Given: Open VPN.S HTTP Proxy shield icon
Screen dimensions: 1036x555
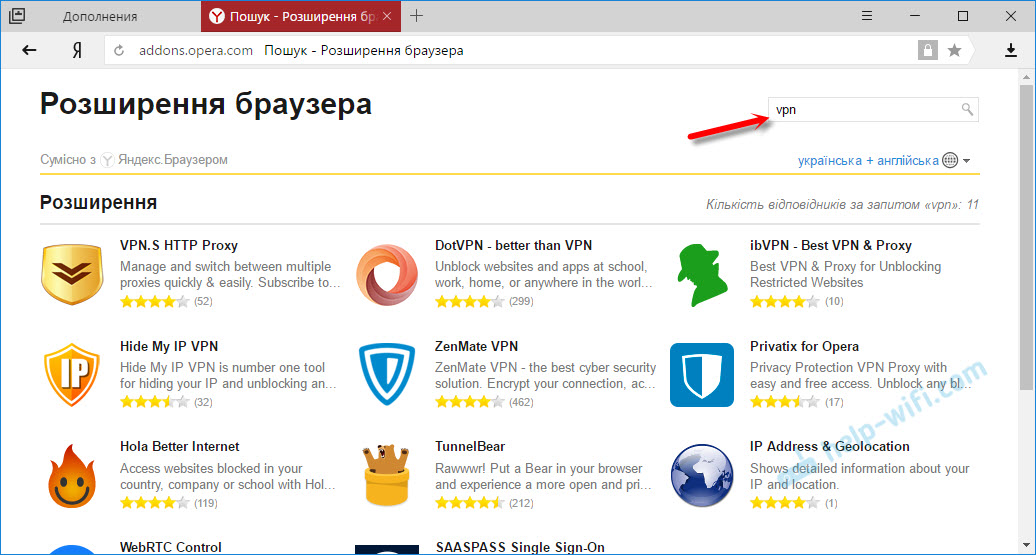Looking at the screenshot, I should (x=72, y=276).
